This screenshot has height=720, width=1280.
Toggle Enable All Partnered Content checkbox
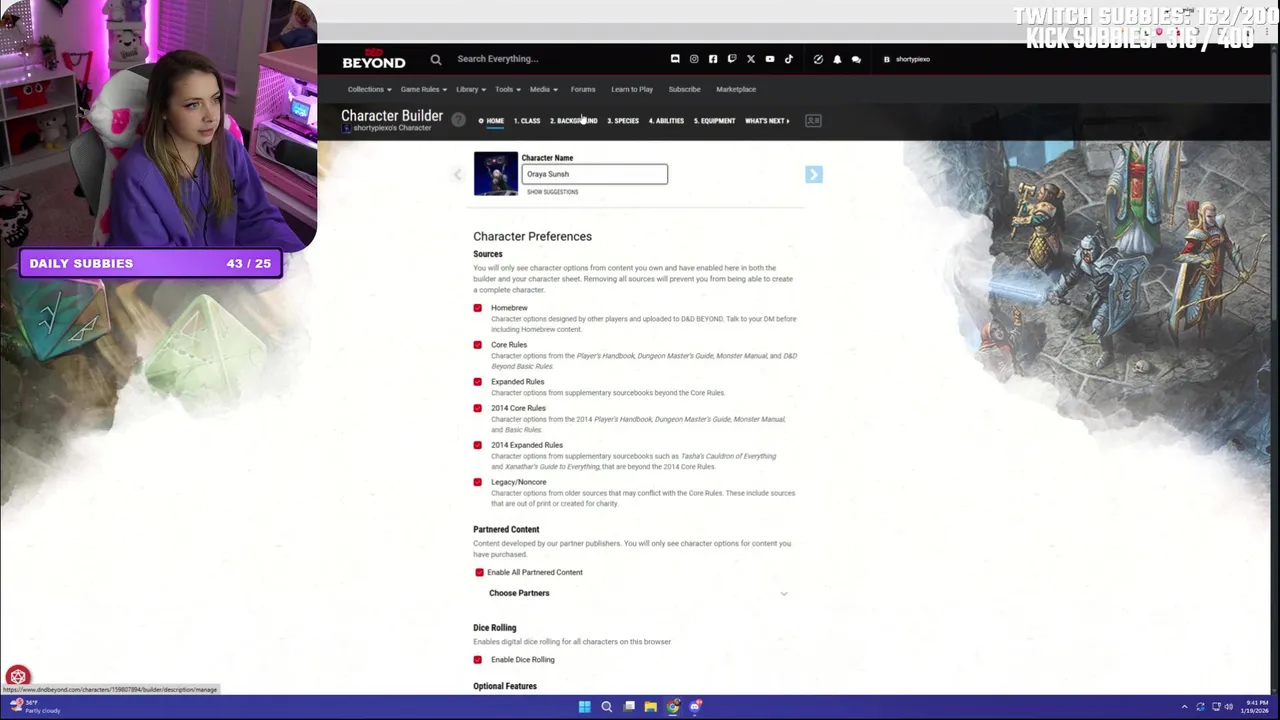[479, 573]
